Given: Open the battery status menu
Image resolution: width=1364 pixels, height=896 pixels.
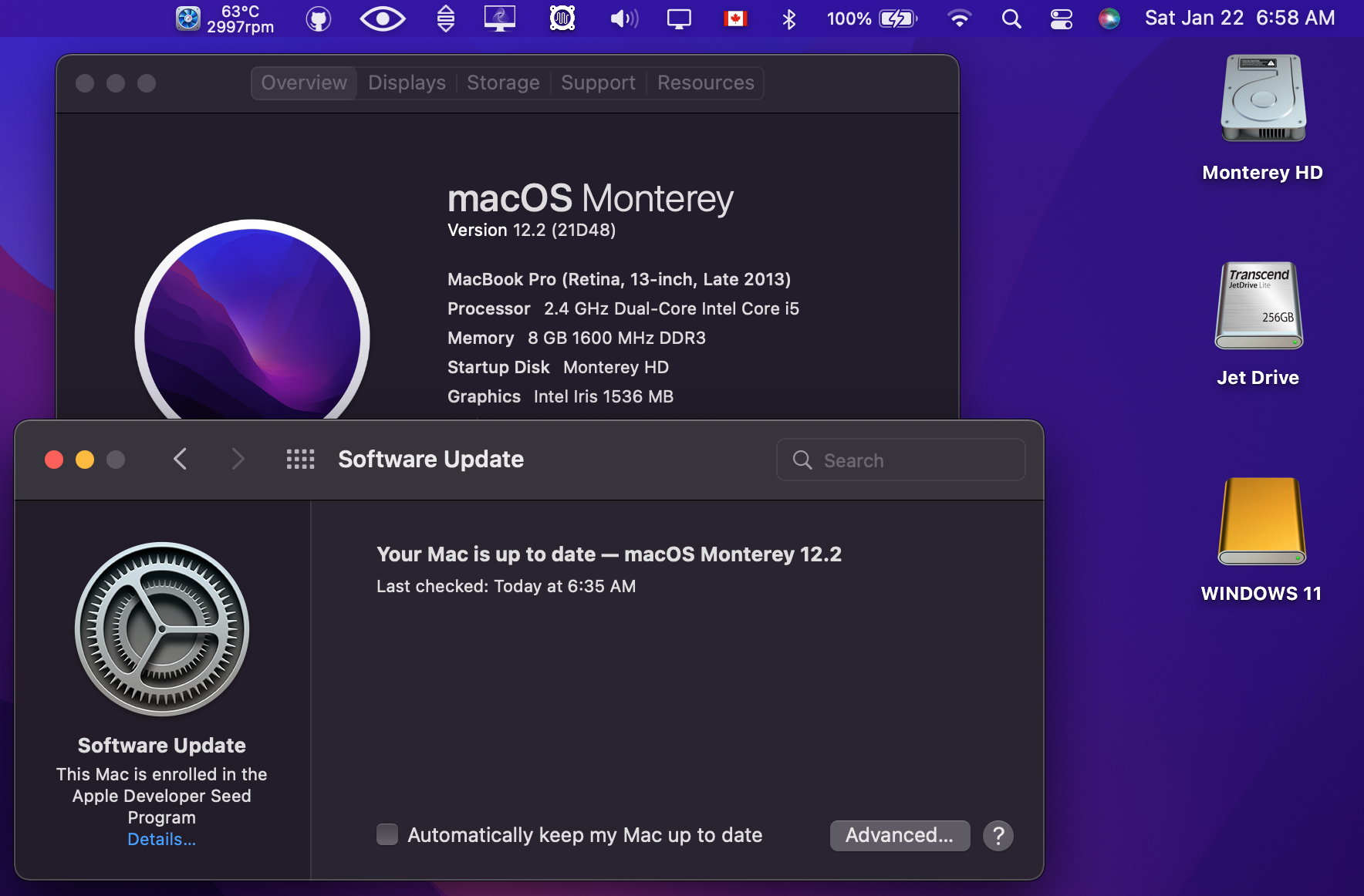Looking at the screenshot, I should click(x=873, y=19).
